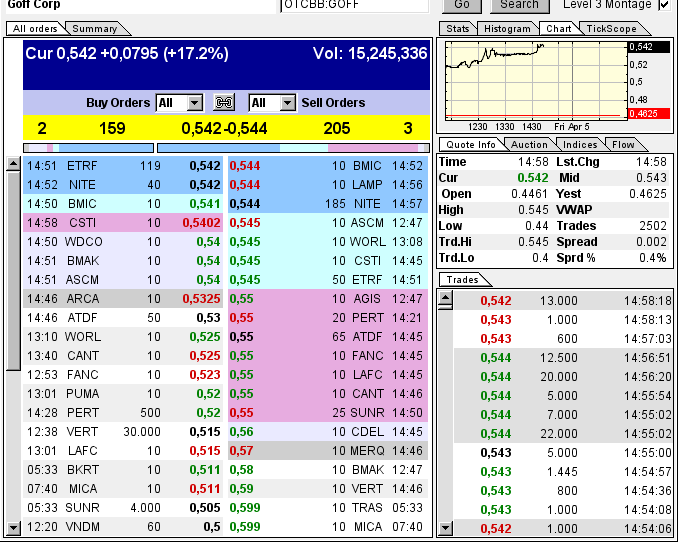Viewport: 680px width, 543px height.
Task: Click the order book scroll down arrow
Action: [x=13, y=528]
